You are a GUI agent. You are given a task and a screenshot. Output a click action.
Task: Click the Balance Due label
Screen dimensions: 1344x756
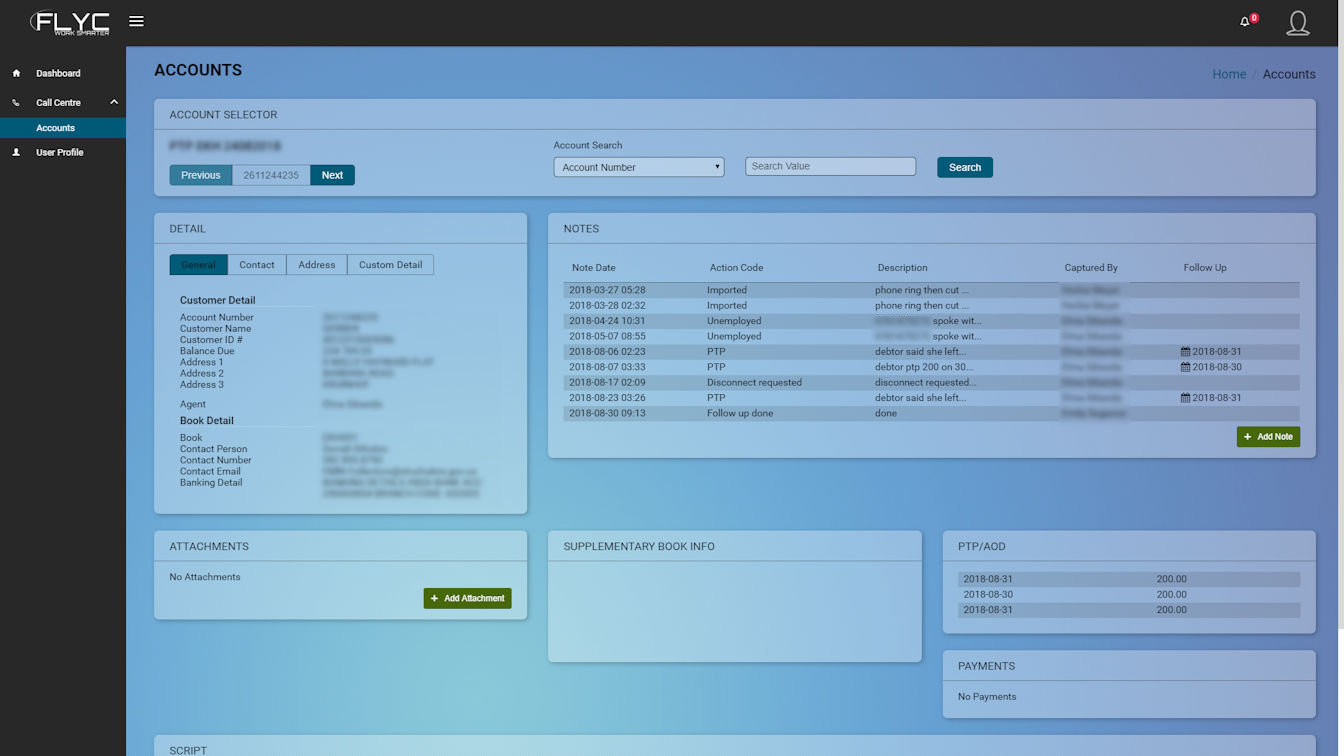click(207, 351)
